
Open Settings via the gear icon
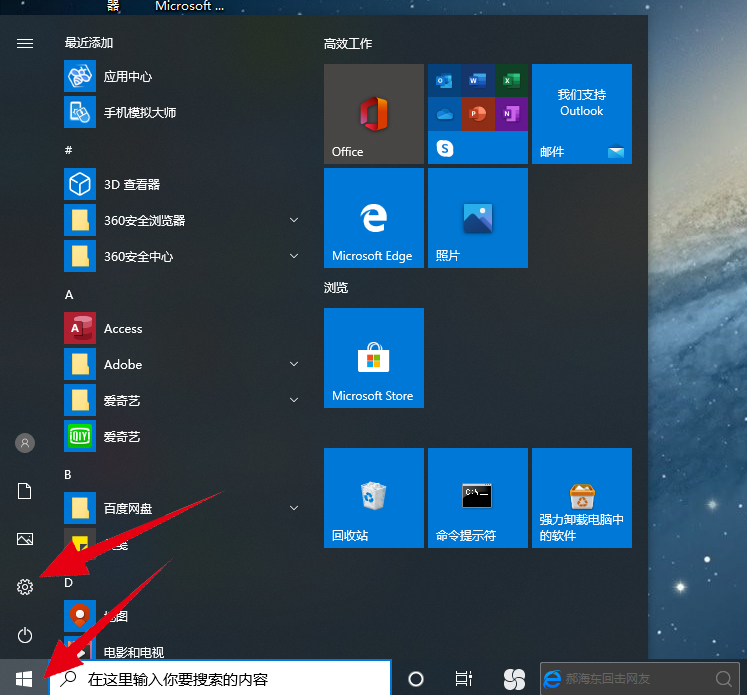coord(25,587)
